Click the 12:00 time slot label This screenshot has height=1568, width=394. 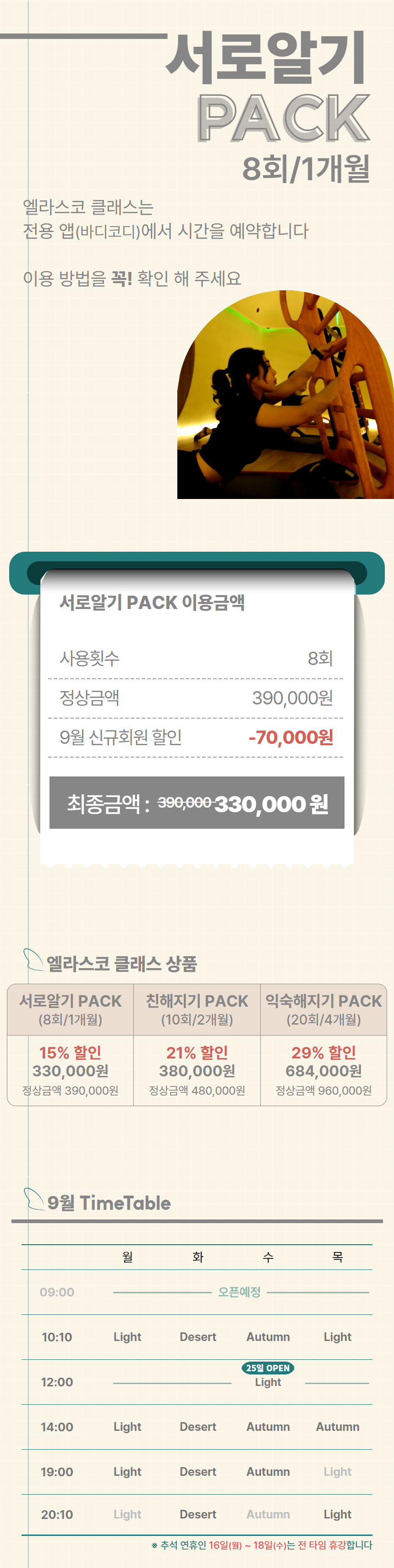(x=56, y=1382)
